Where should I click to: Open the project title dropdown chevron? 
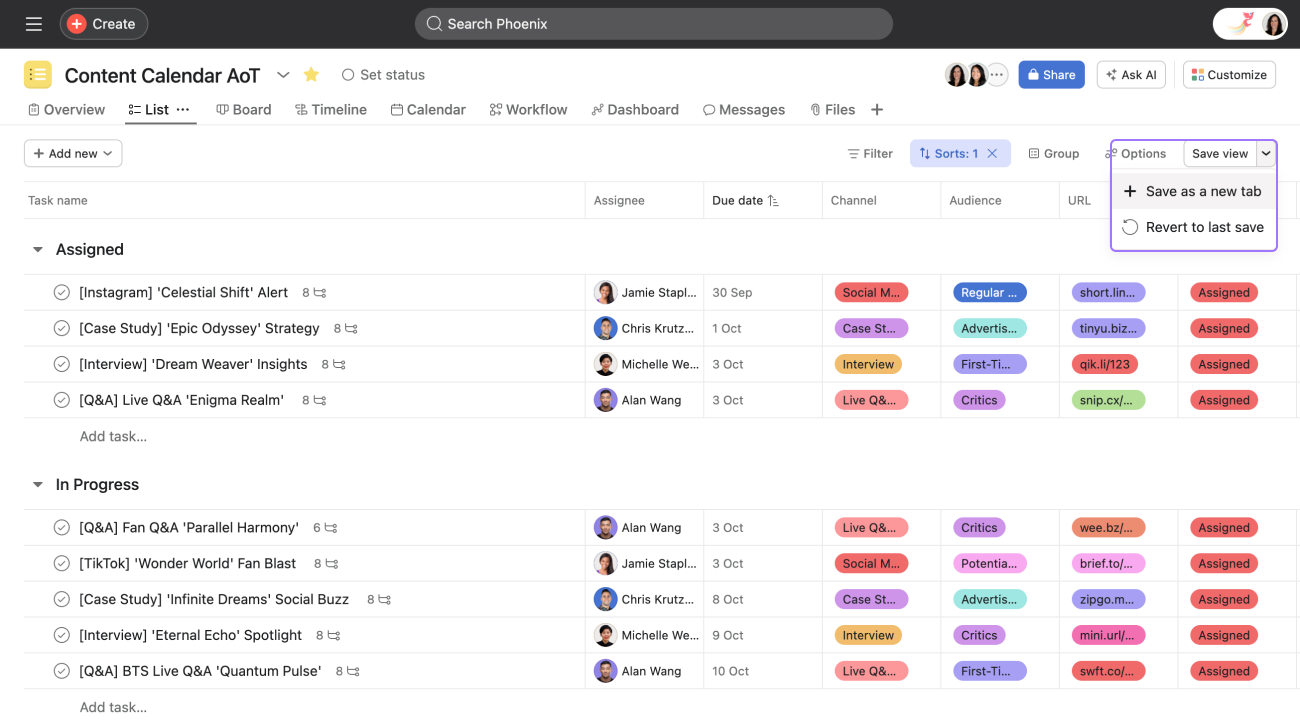pyautogui.click(x=283, y=75)
